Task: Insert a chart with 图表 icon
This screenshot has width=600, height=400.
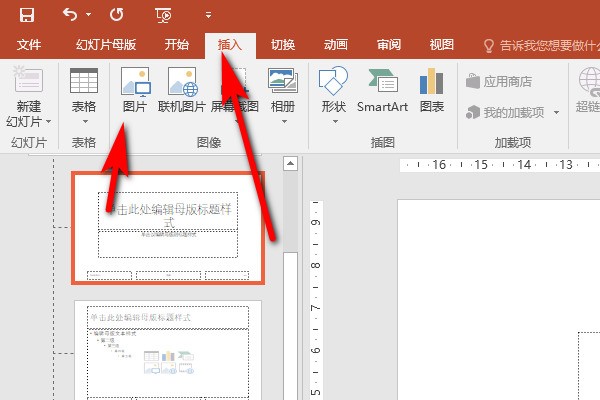Action: click(432, 88)
